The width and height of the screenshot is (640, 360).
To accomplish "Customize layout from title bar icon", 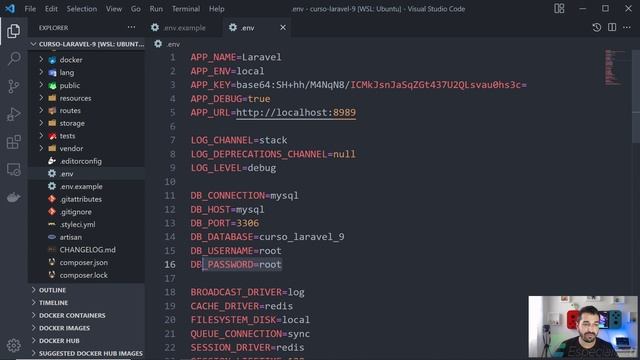I will 559,9.
